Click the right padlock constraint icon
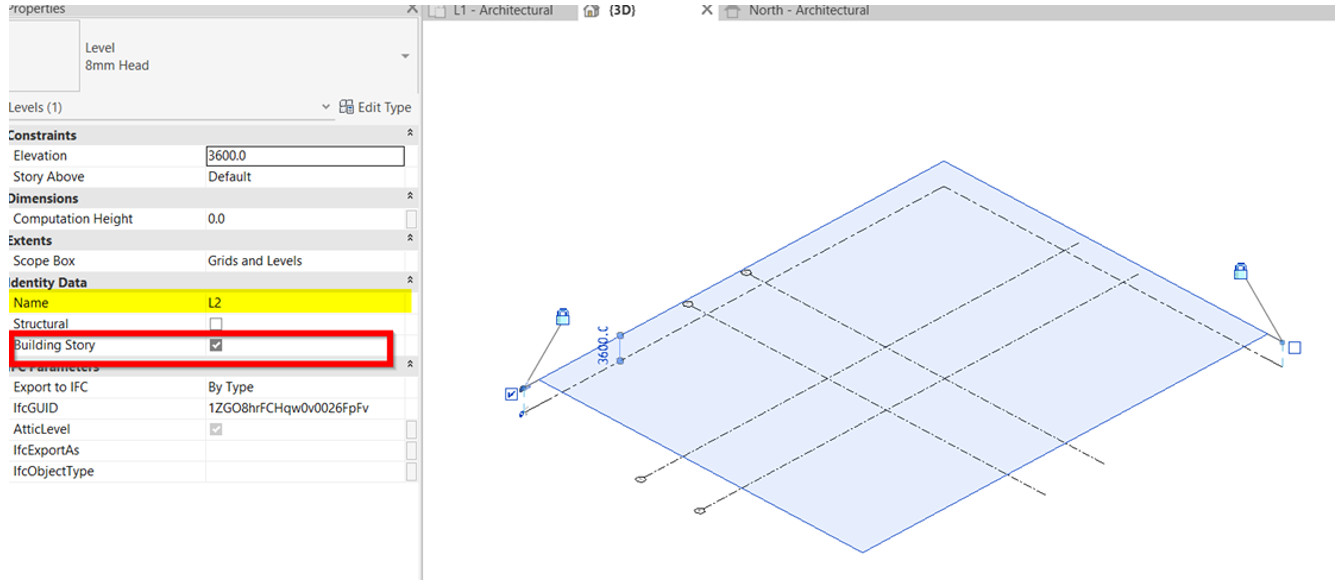 [x=1241, y=271]
